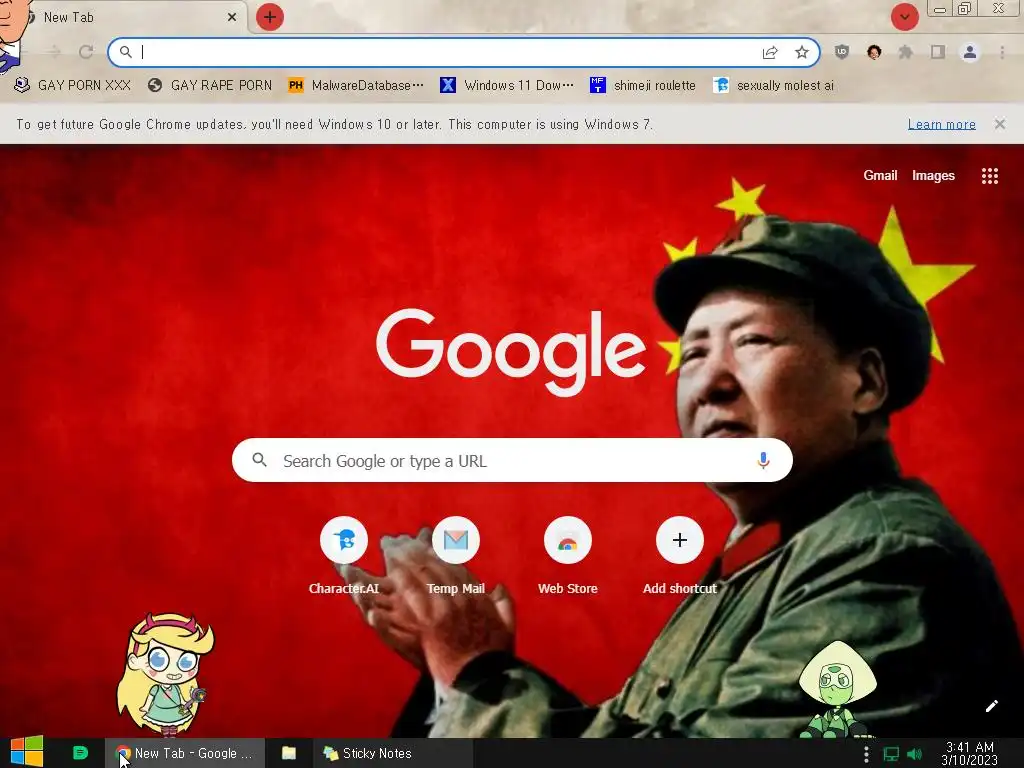Open the Windows 11 Dow… bookmark
The image size is (1024, 768).
[507, 86]
